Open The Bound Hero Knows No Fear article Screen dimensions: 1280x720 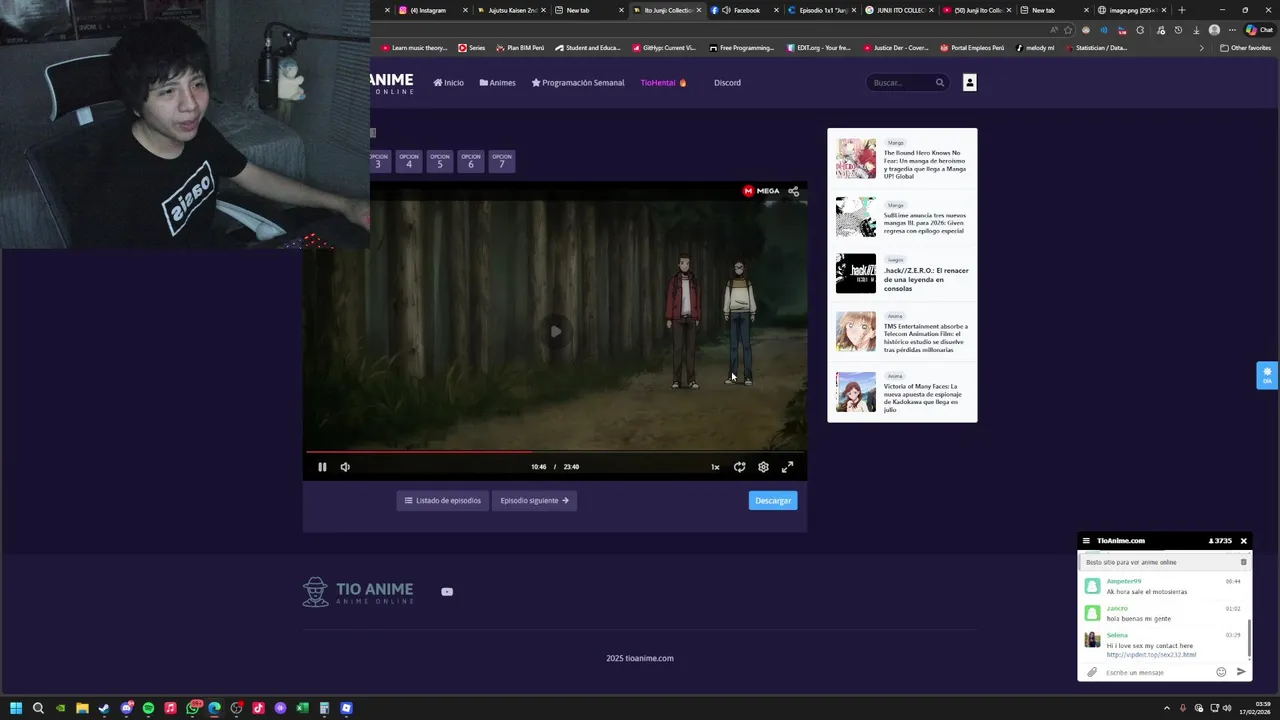click(902, 159)
